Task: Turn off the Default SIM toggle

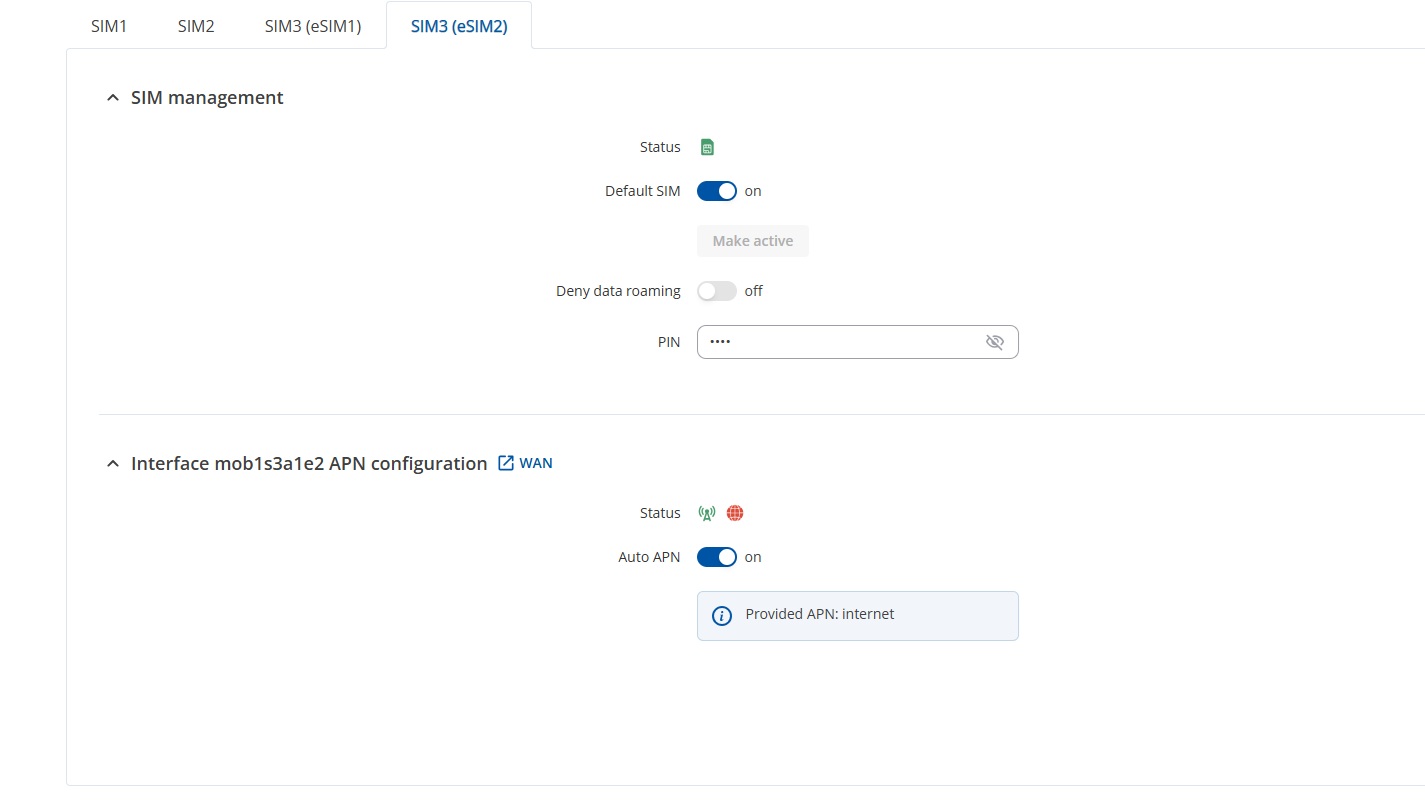Action: click(717, 191)
